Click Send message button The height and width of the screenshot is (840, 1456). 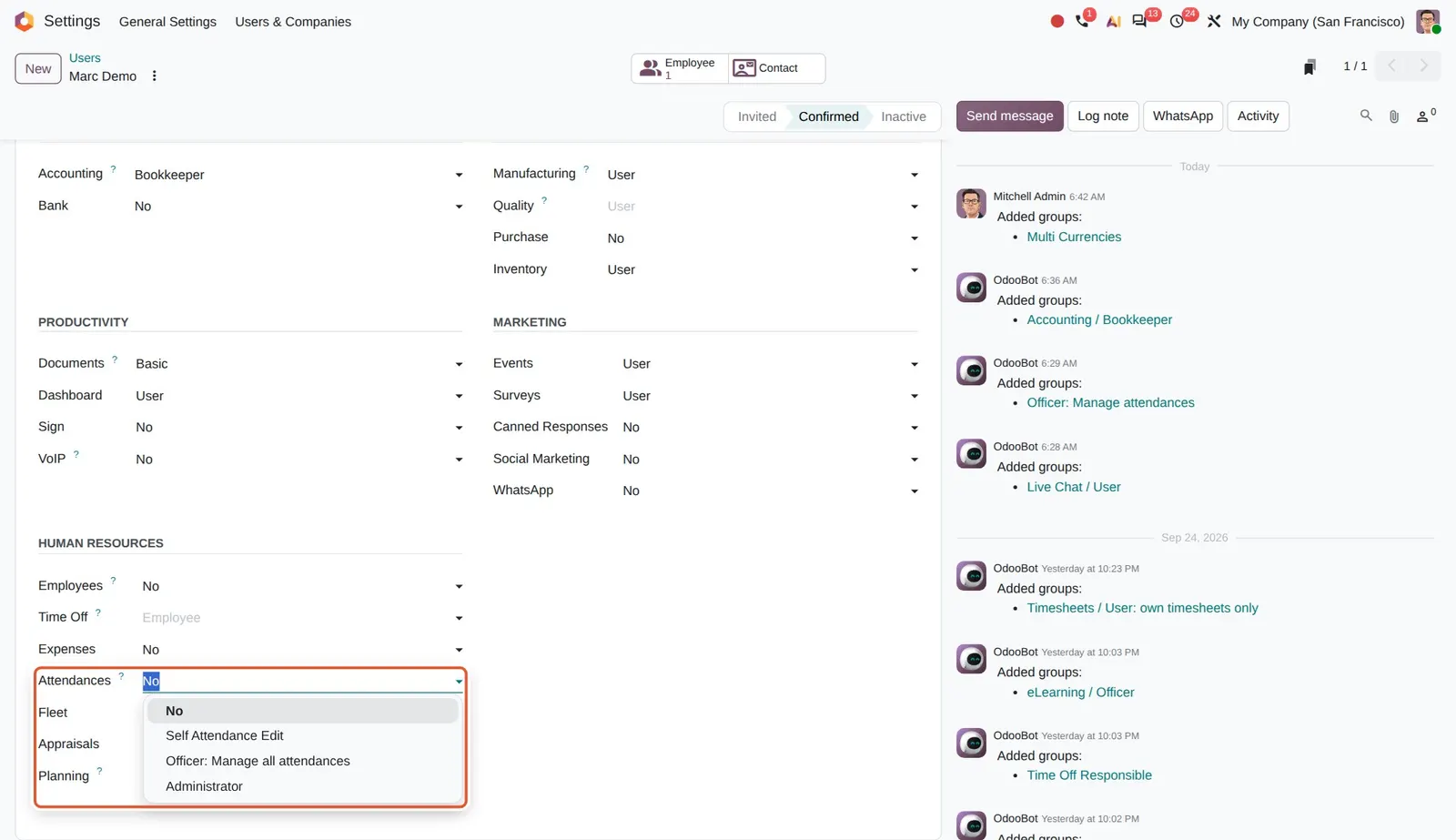[1009, 116]
